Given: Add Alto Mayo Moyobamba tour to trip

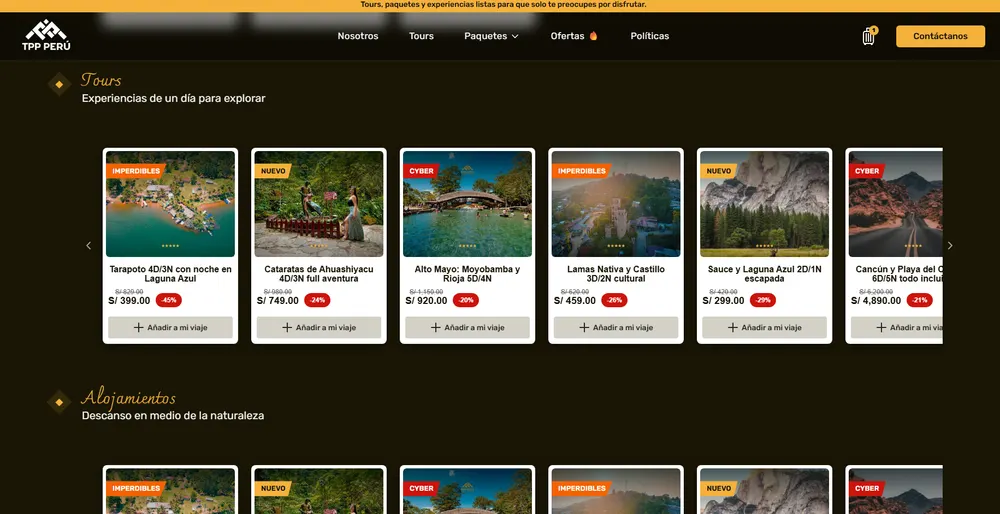Looking at the screenshot, I should [x=467, y=327].
